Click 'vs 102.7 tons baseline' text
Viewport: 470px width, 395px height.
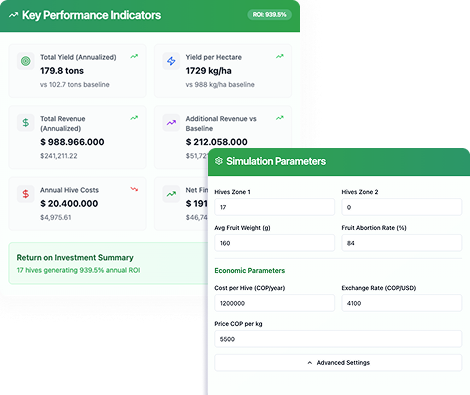point(75,85)
